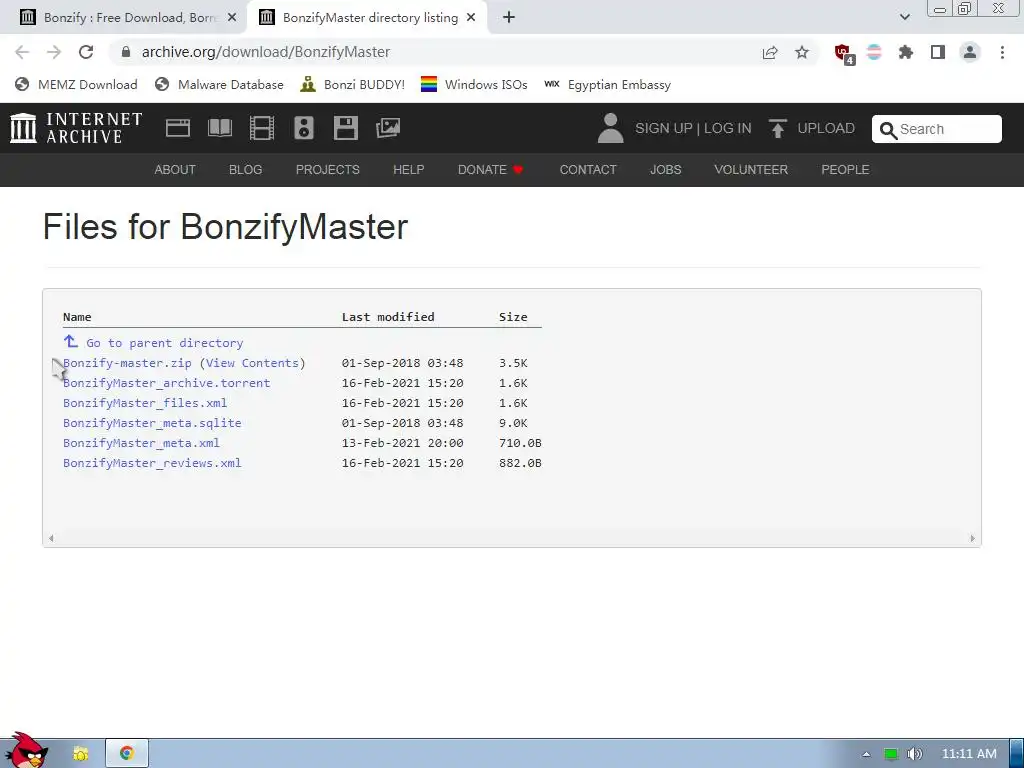Open the Angry Birds Start button

[x=27, y=751]
